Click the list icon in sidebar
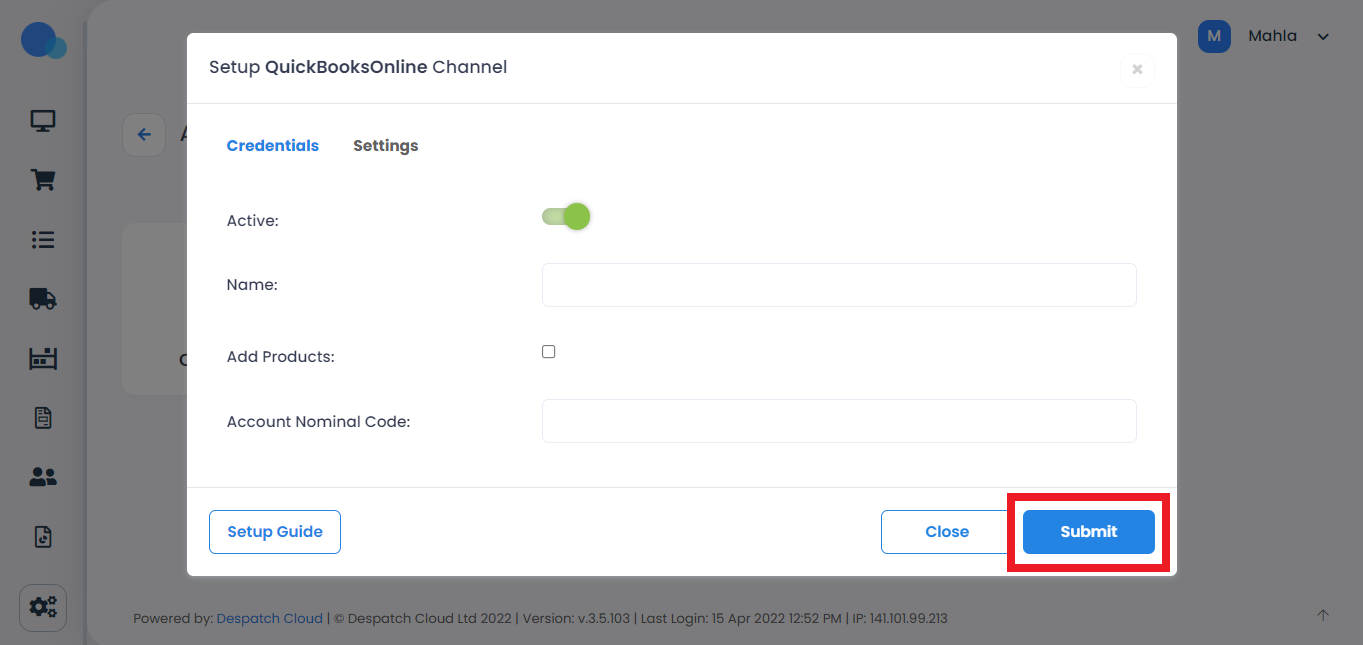The height and width of the screenshot is (645, 1363). (43, 240)
